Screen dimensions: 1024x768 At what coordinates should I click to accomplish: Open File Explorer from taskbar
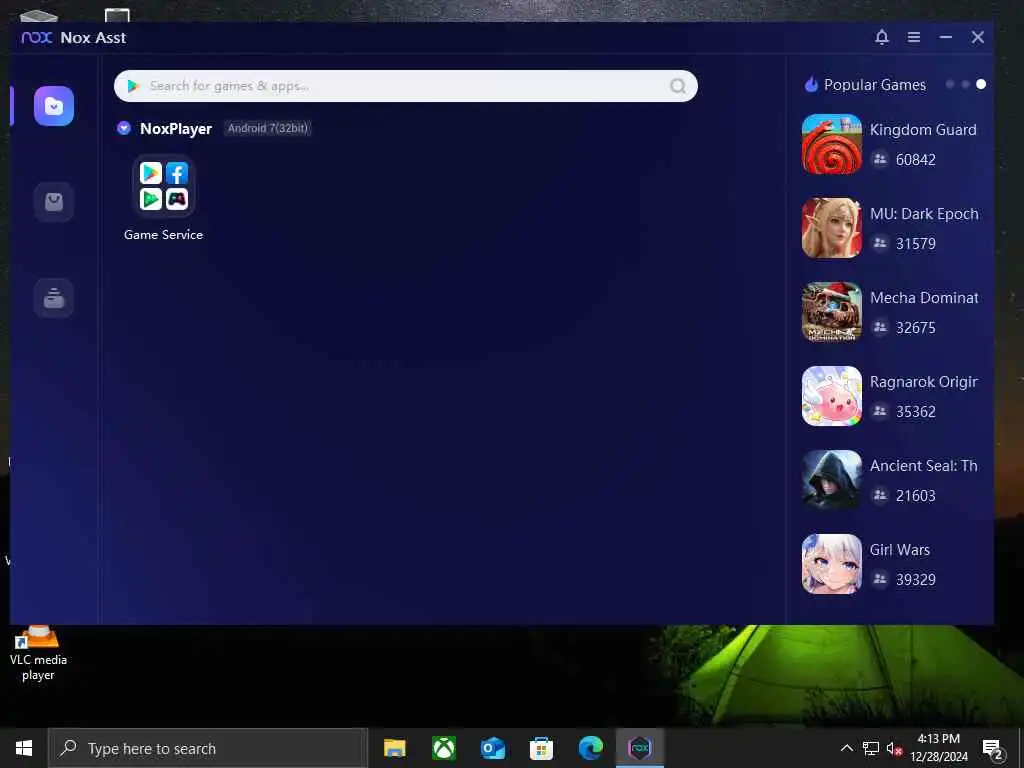click(394, 748)
